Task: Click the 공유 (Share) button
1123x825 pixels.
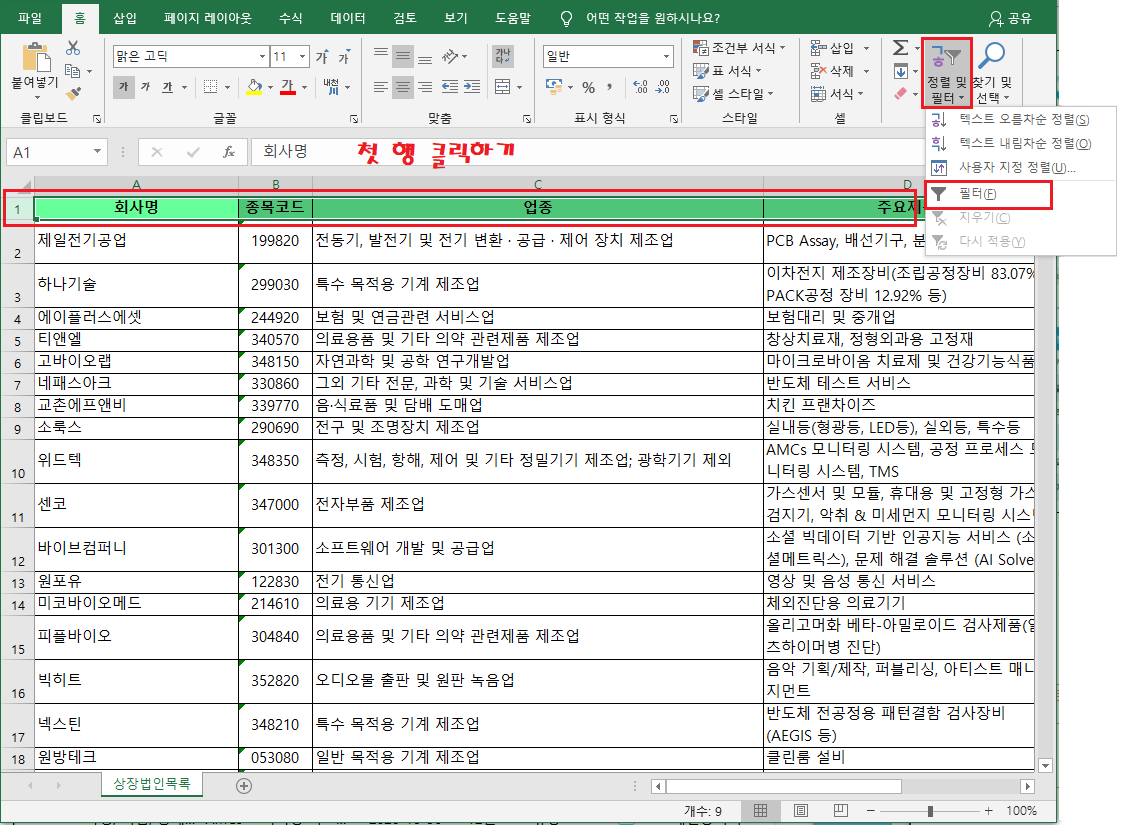Action: pyautogui.click(x=1011, y=19)
